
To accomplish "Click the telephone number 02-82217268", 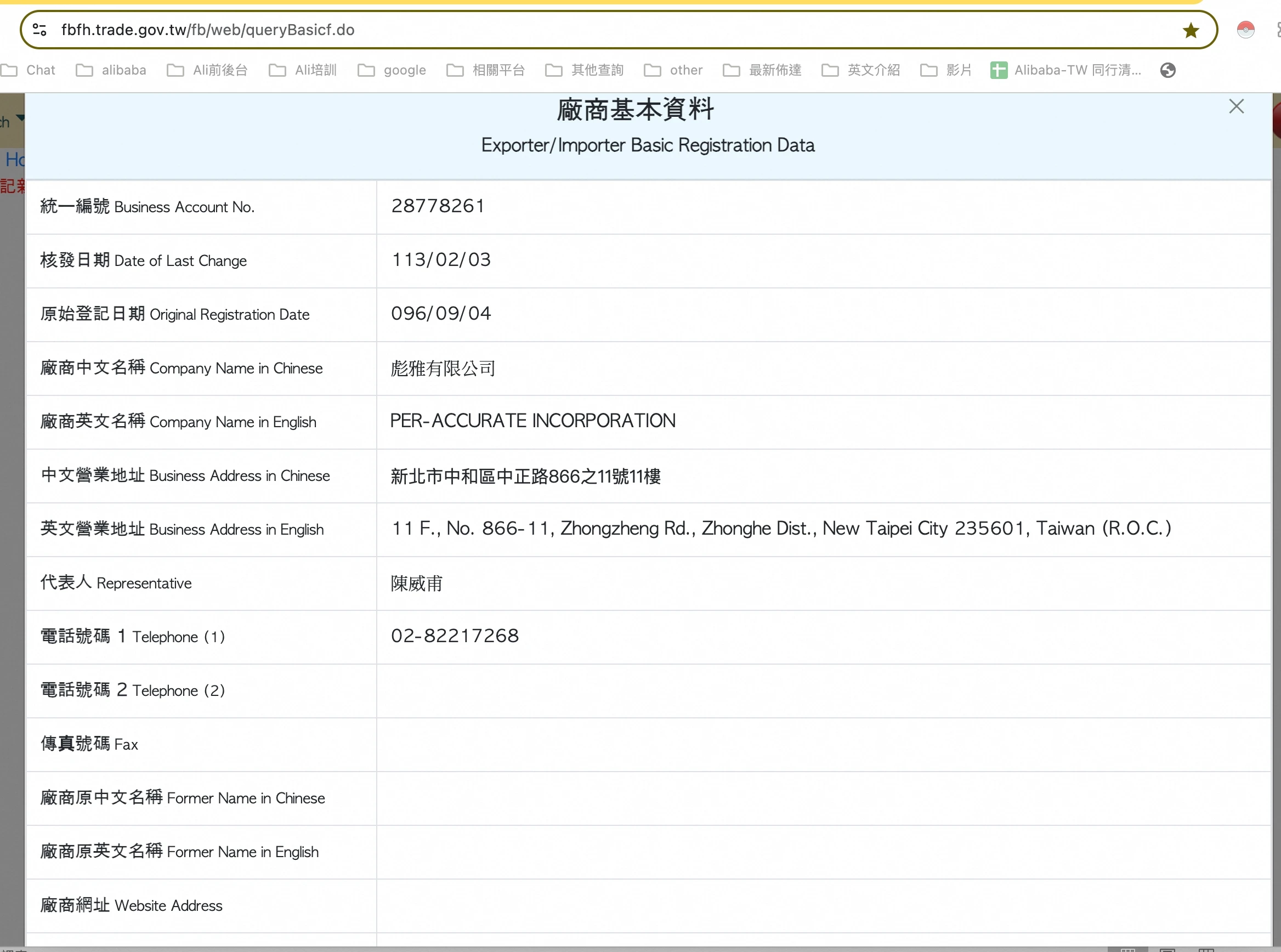I will (455, 636).
